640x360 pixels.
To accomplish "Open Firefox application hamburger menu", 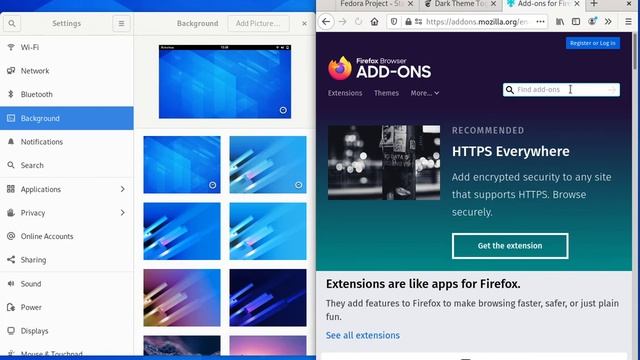I will (629, 22).
